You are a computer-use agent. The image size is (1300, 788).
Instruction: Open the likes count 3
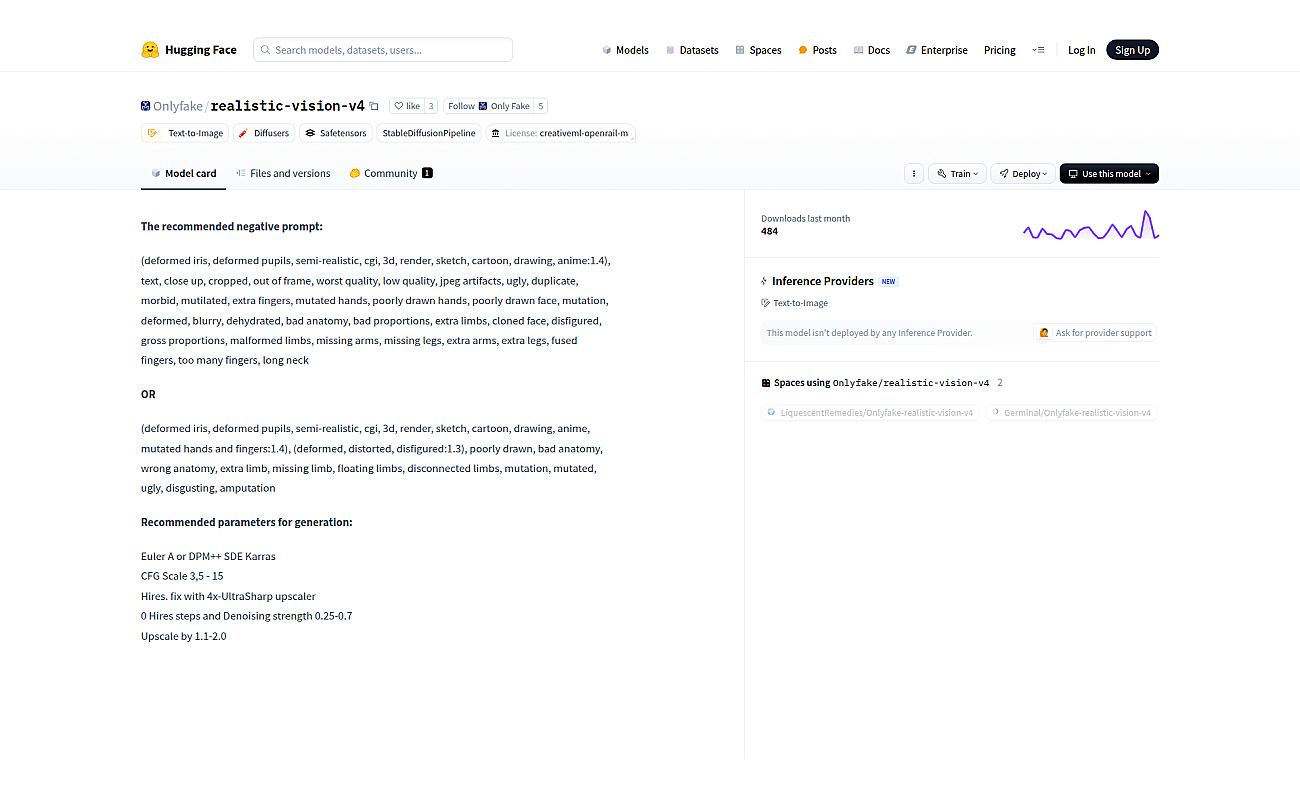tap(431, 106)
